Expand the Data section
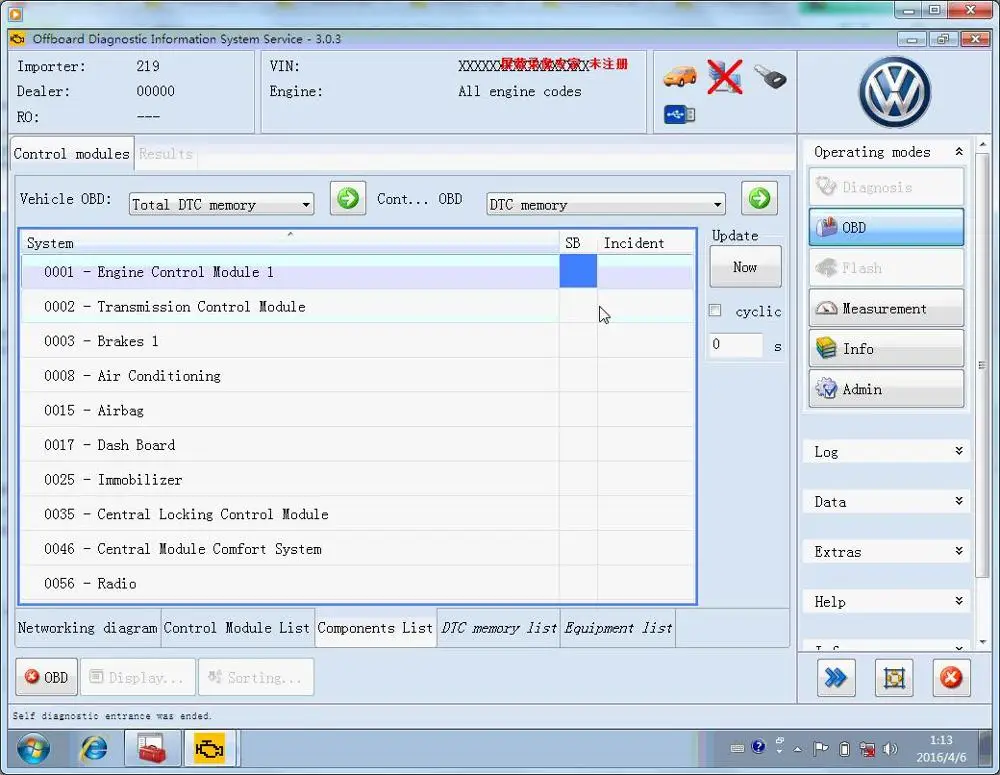The image size is (1000, 775). (885, 501)
